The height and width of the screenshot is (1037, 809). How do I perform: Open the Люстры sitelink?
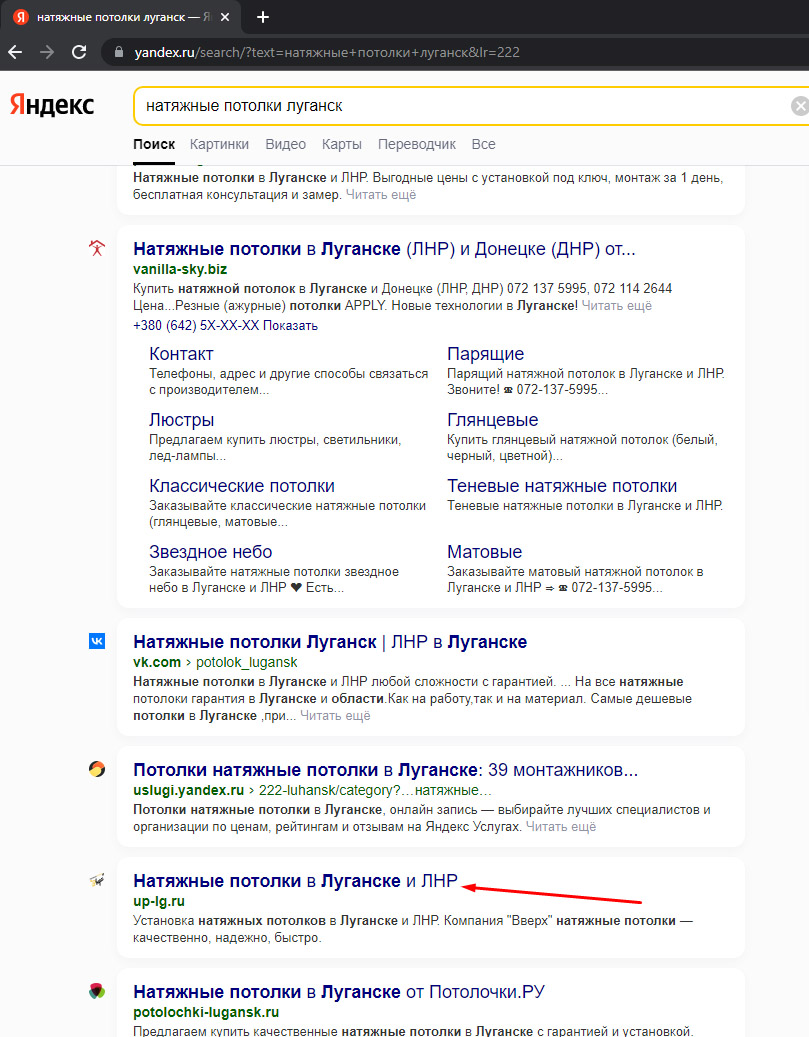(181, 420)
